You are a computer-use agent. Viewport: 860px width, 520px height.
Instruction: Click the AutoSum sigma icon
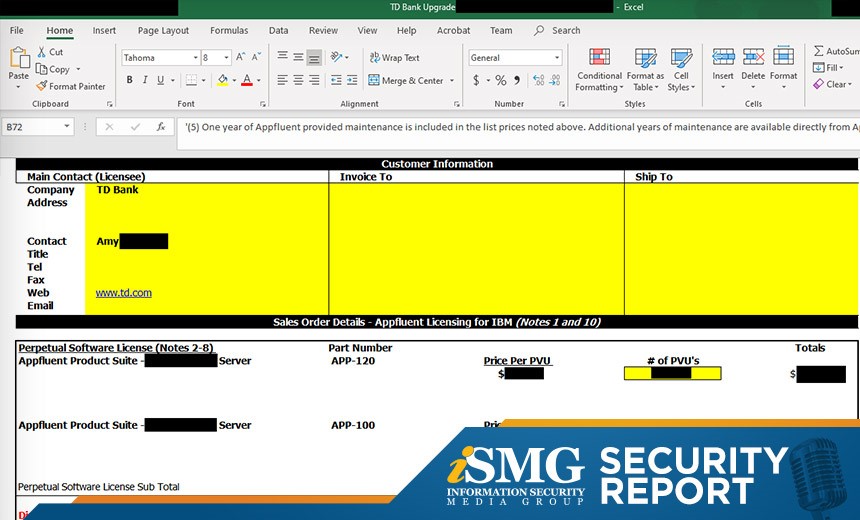tap(819, 51)
